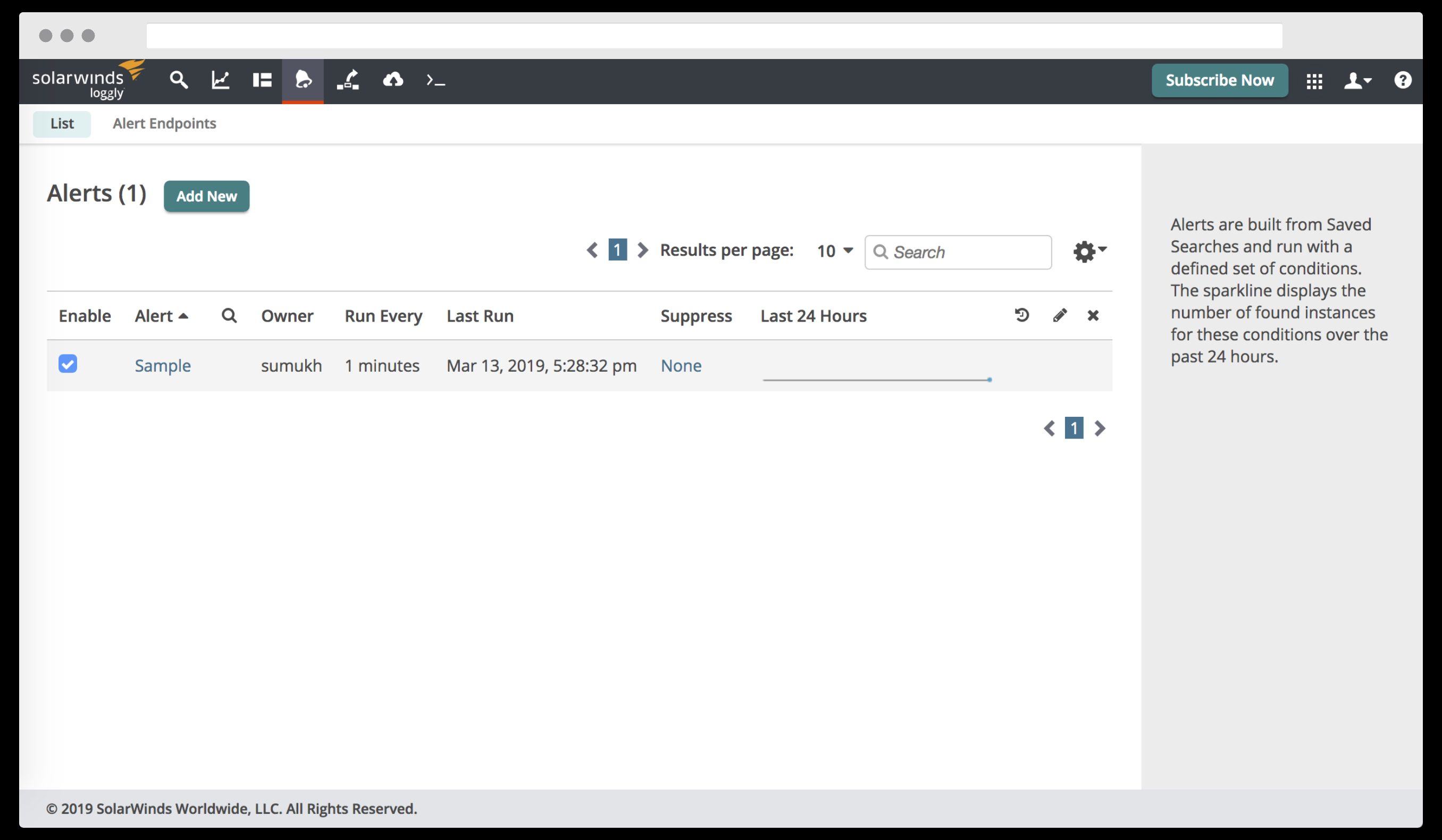The image size is (1442, 840).
Task: Click the Add New button
Action: point(206,196)
